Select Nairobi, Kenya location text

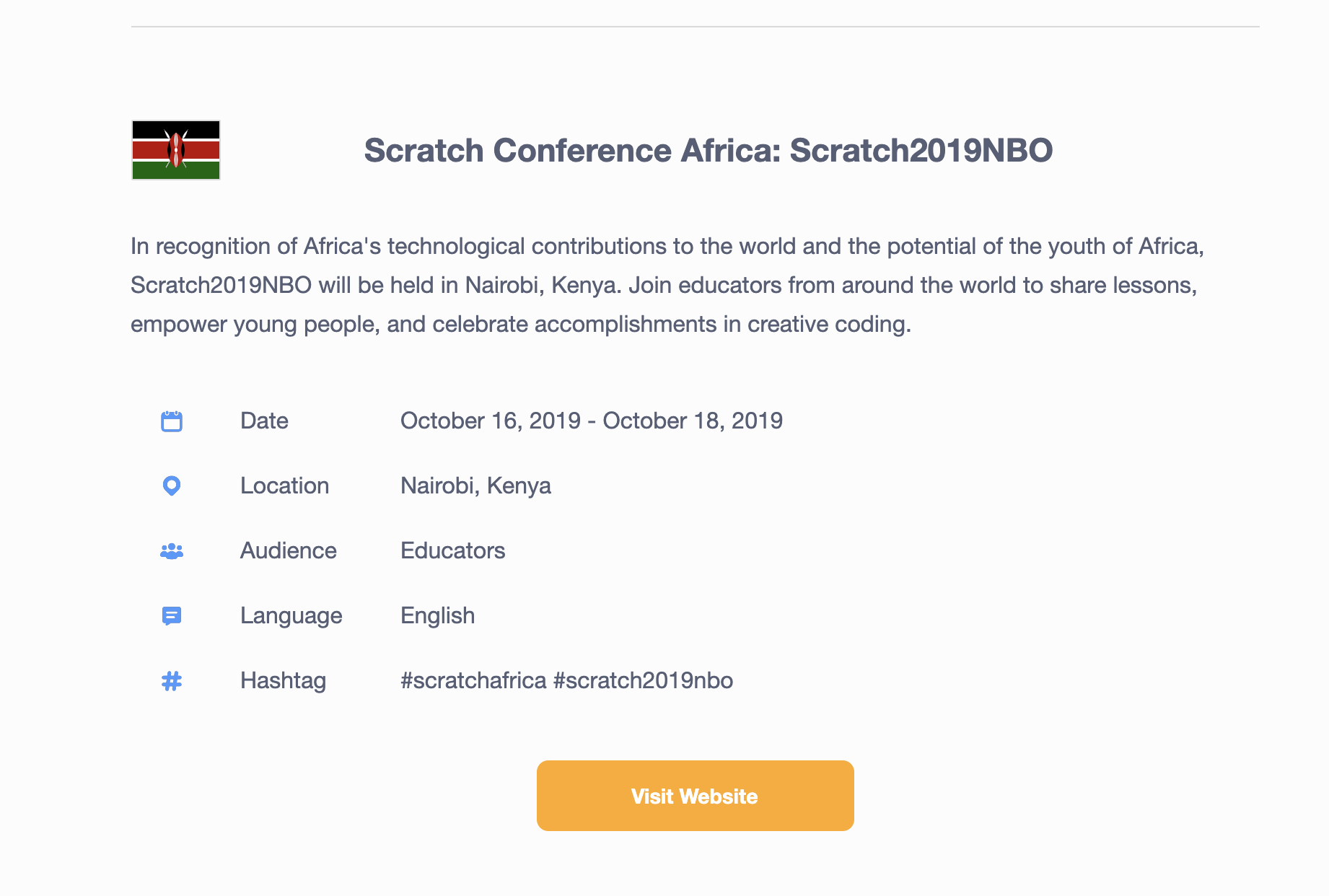[475, 486]
